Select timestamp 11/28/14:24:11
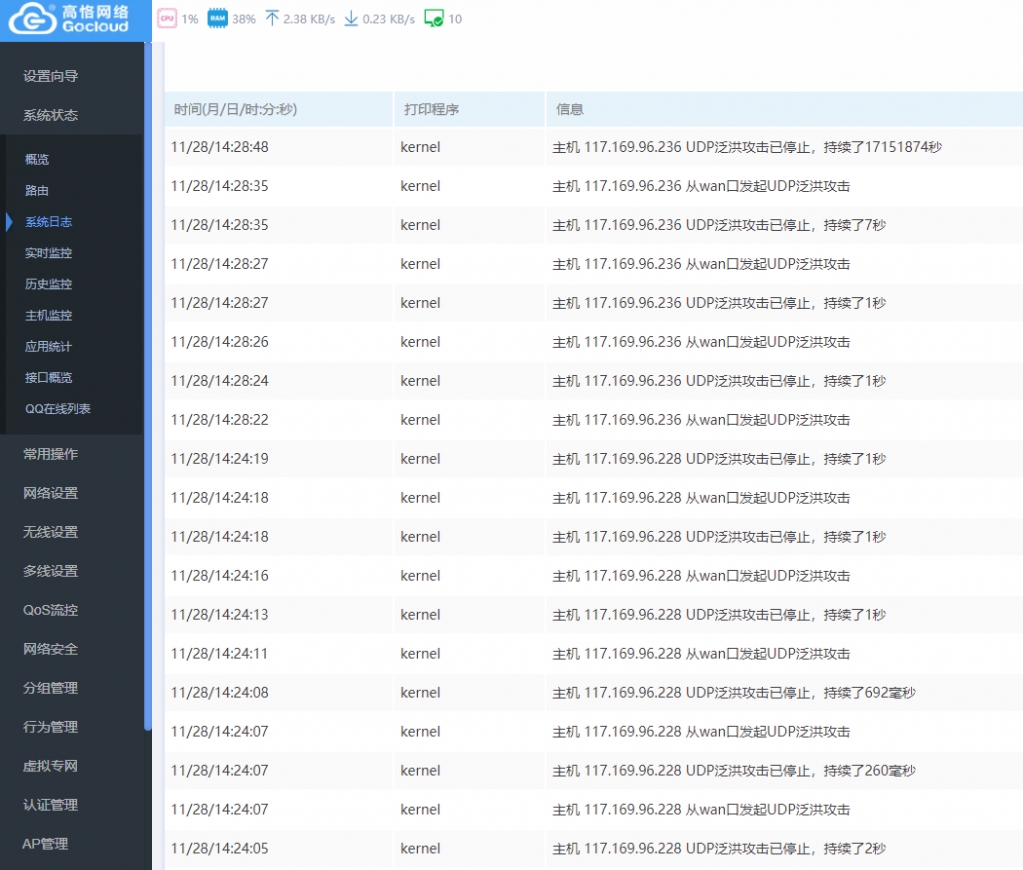Viewport: 1023px width, 870px height. click(x=220, y=653)
